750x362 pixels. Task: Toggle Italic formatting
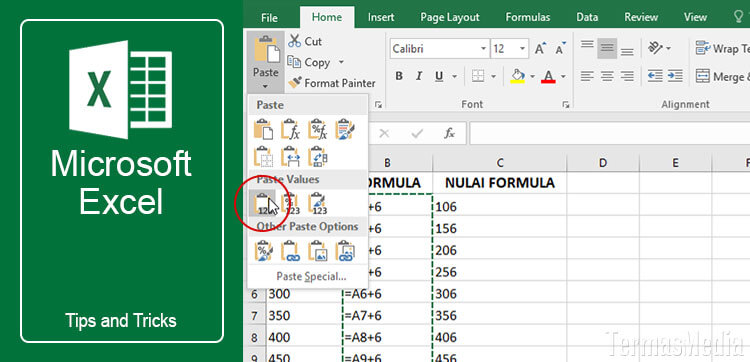419,77
